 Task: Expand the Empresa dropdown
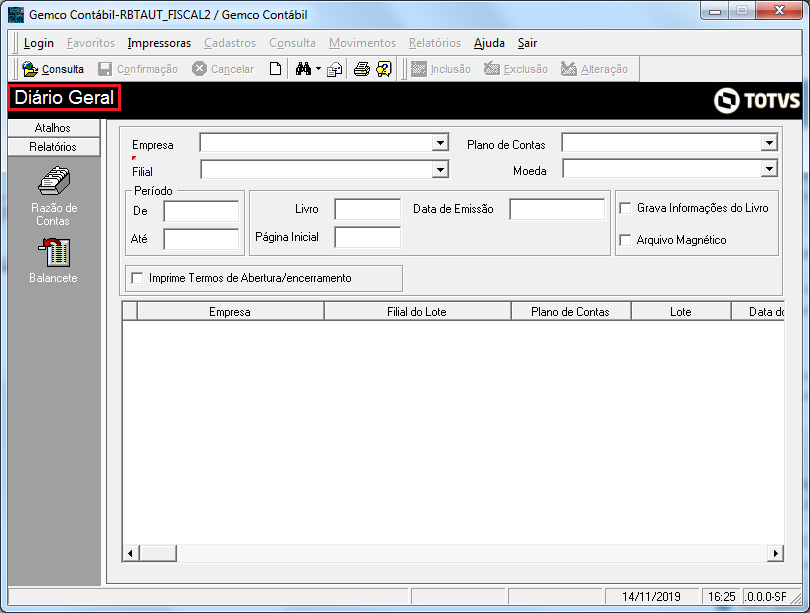[440, 143]
